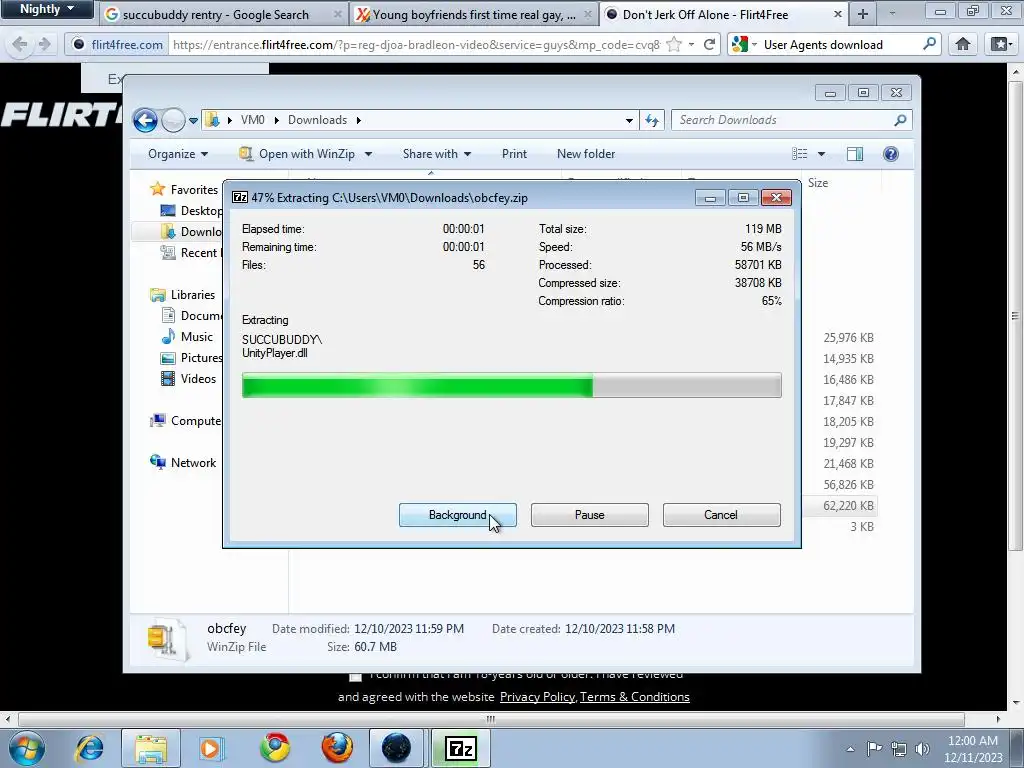Cancel the 7-Zip extraction
This screenshot has height=768, width=1024.
721,515
